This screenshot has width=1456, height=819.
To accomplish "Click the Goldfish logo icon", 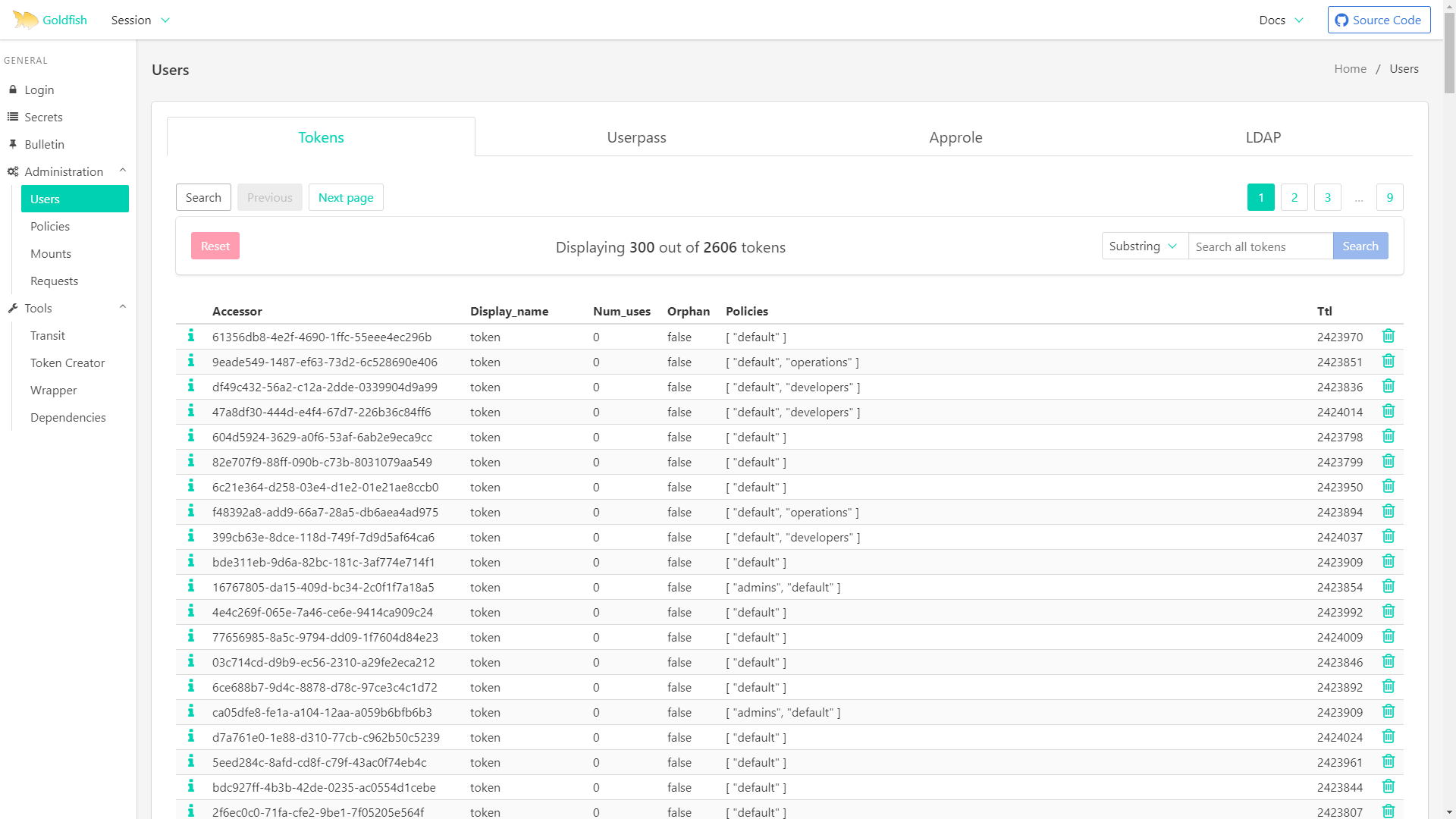I will [x=25, y=20].
